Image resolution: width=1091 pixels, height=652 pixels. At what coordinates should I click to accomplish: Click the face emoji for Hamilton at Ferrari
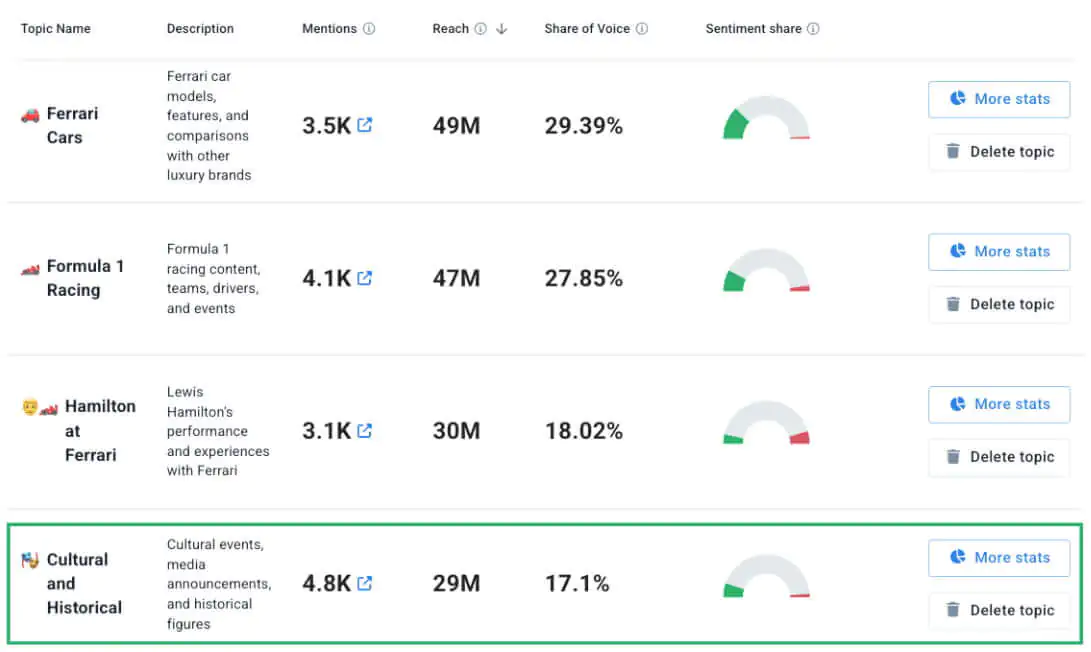coord(29,406)
